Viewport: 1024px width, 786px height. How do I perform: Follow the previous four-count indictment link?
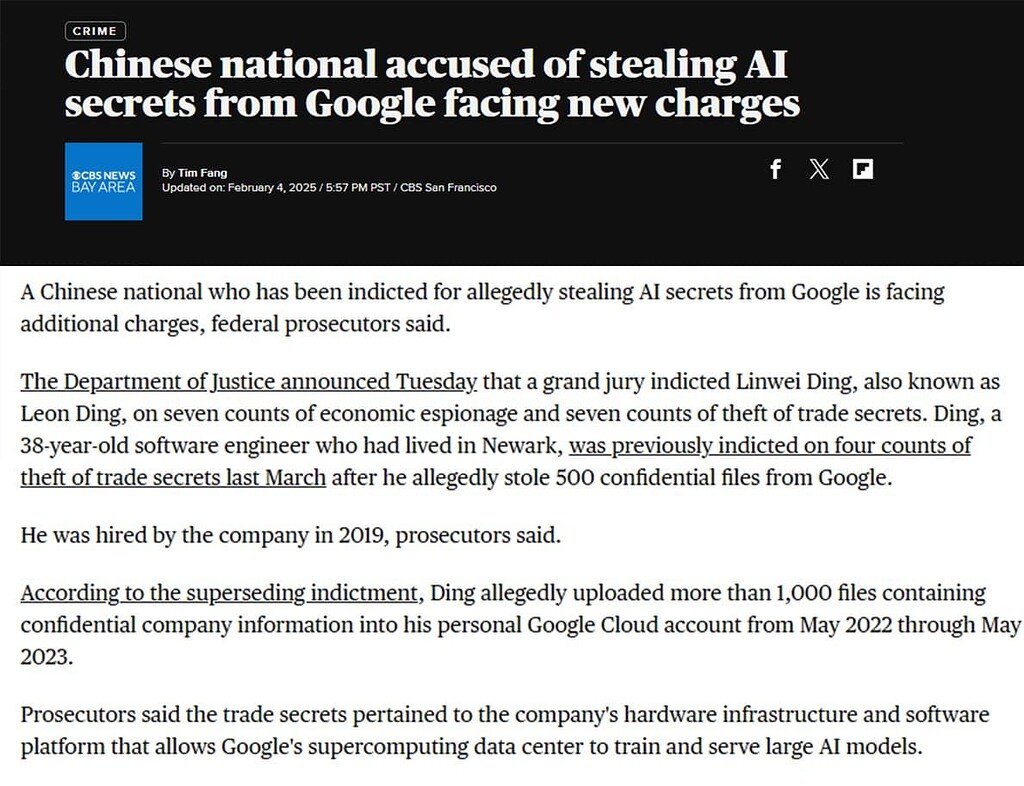770,446
